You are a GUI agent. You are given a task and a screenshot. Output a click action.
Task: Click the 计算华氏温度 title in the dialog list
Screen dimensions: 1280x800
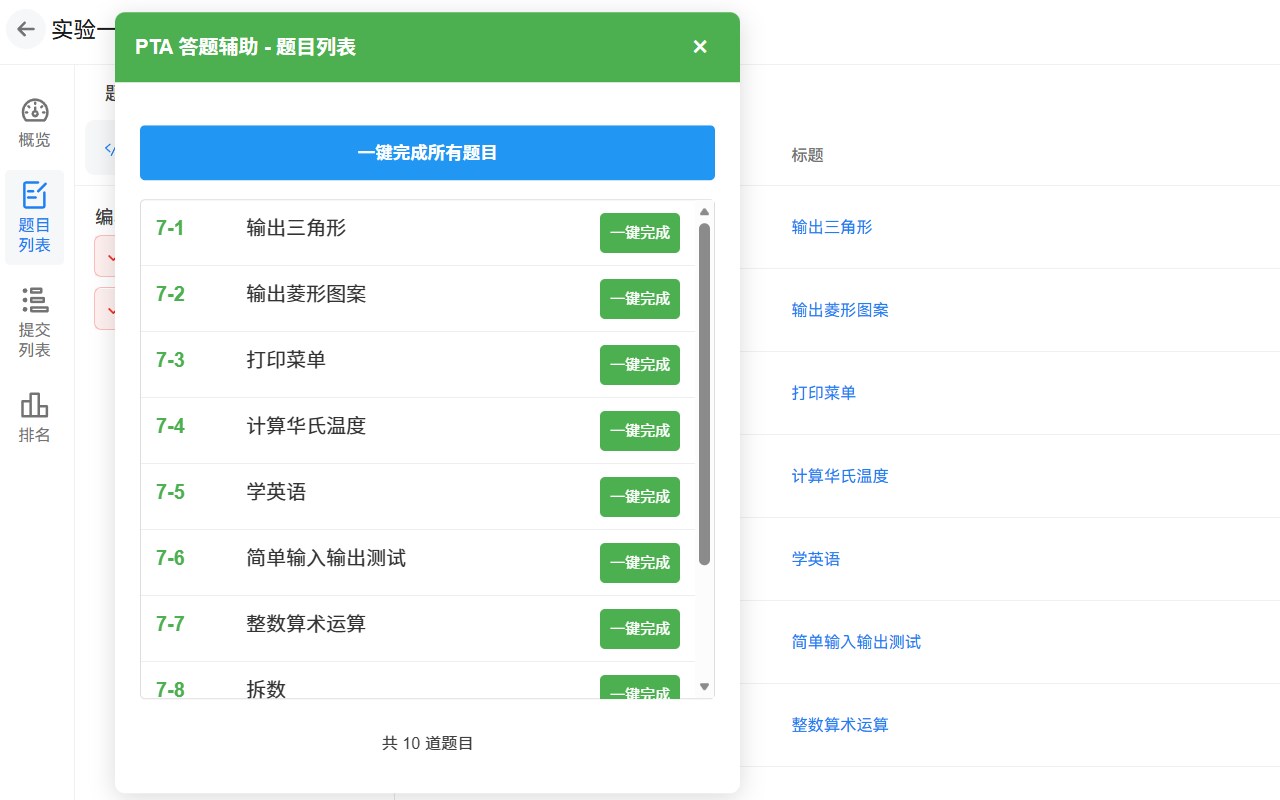tap(306, 426)
